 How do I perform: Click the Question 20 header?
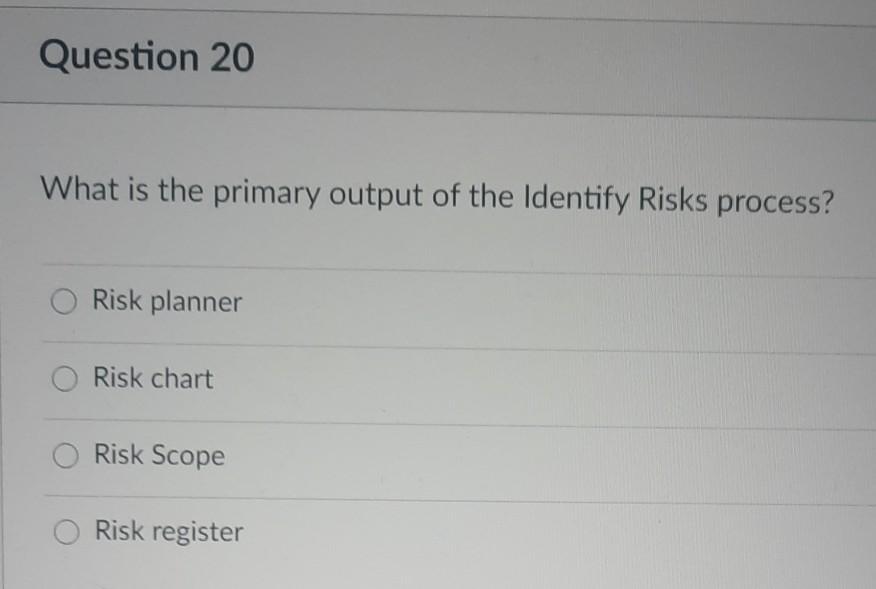(146, 57)
